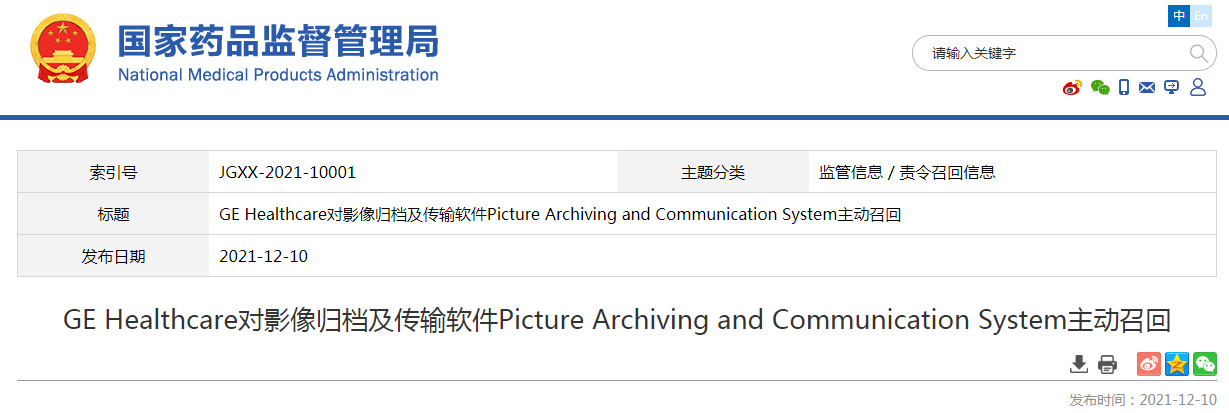Share via the green WeChat square button
This screenshot has height=413, width=1229.
[x=1205, y=364]
